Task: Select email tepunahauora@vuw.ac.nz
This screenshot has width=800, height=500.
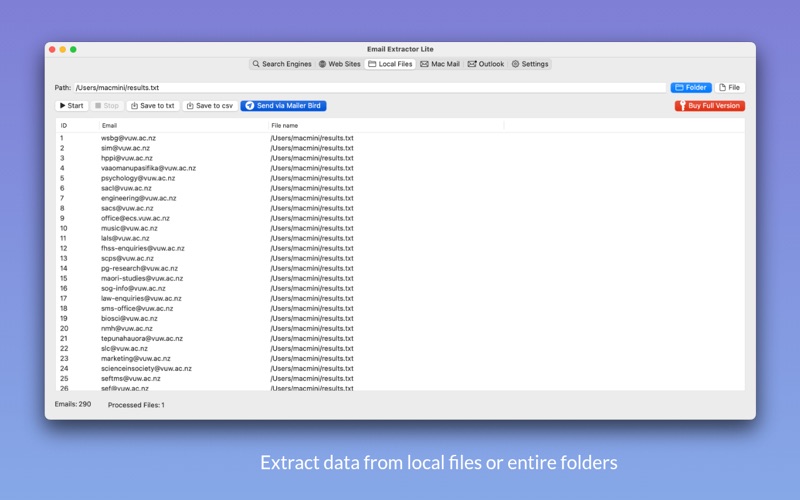Action: pyautogui.click(x=142, y=338)
